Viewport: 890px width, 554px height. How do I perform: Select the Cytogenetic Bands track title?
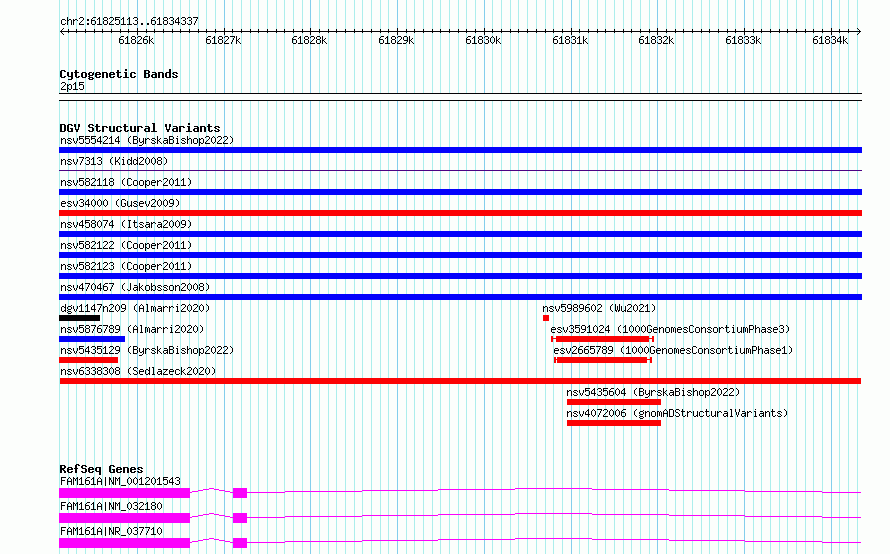(119, 74)
